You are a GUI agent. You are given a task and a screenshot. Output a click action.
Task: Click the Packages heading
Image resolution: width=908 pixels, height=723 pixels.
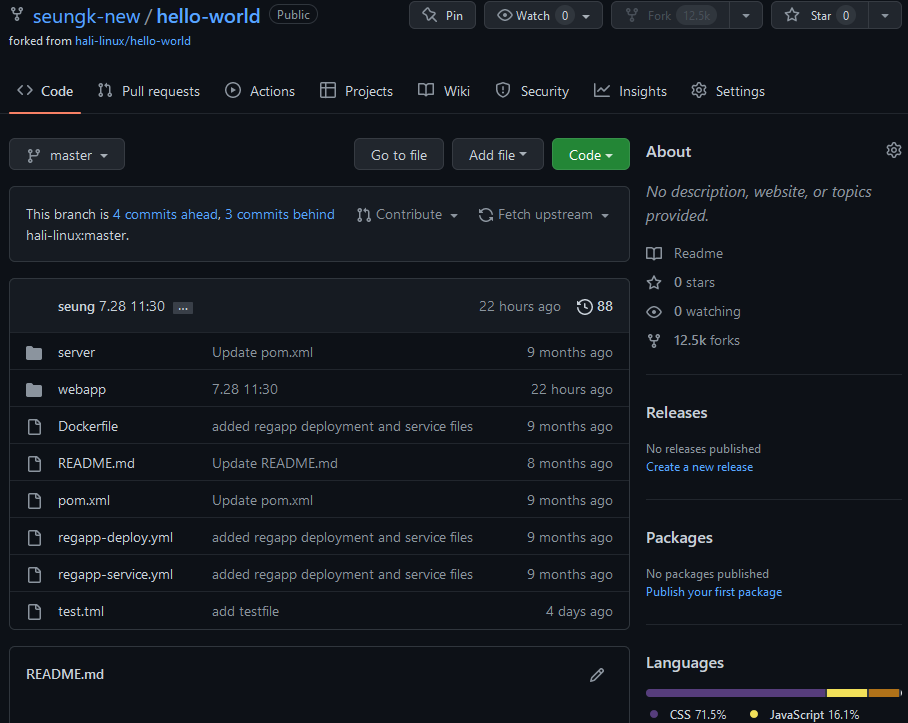click(x=679, y=538)
